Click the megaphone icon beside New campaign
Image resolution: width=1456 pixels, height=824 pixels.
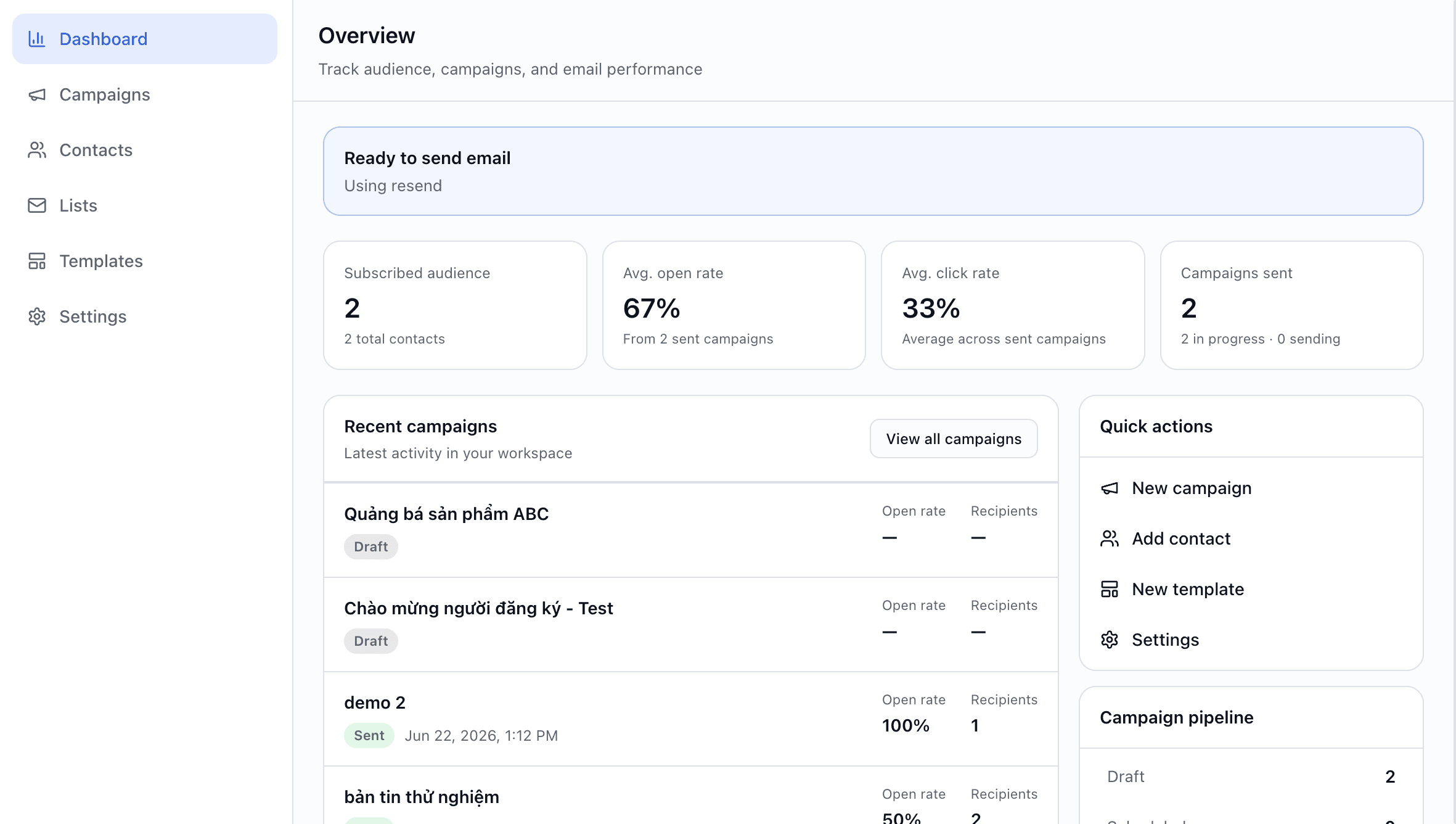(1110, 488)
